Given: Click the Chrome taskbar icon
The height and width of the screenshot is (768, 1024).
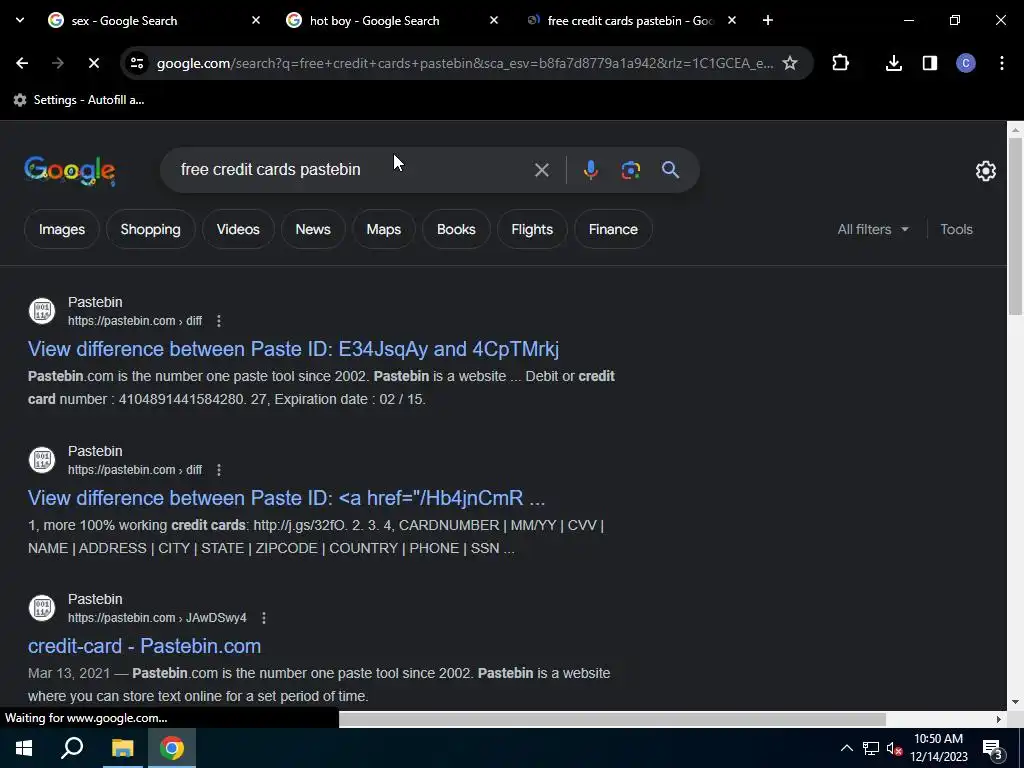Looking at the screenshot, I should [x=172, y=748].
